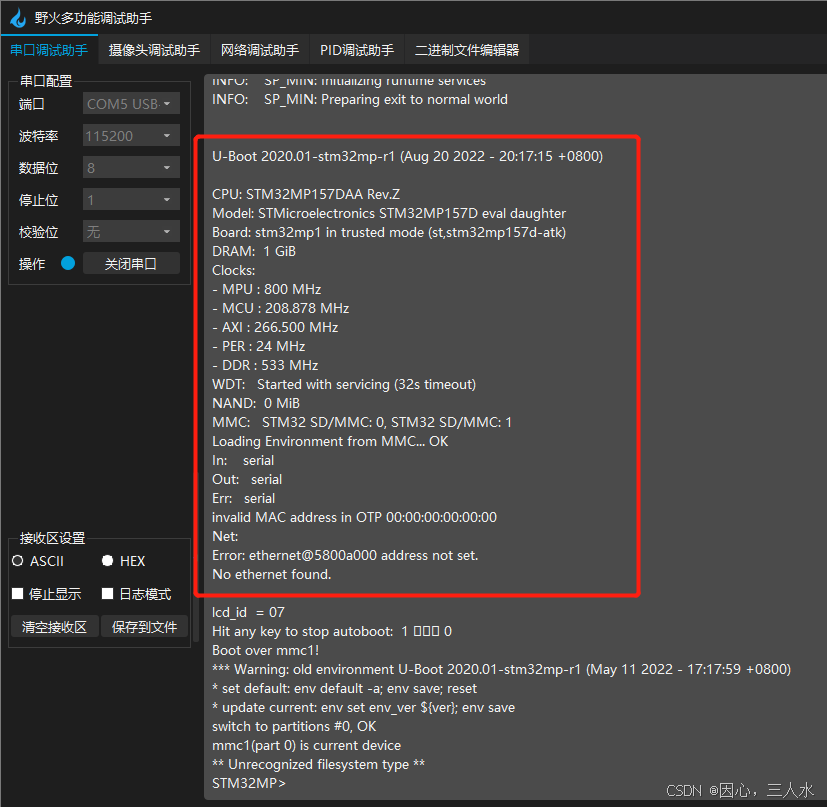This screenshot has height=807, width=827.
Task: Click the 清空接收区 button
Action: (x=54, y=627)
